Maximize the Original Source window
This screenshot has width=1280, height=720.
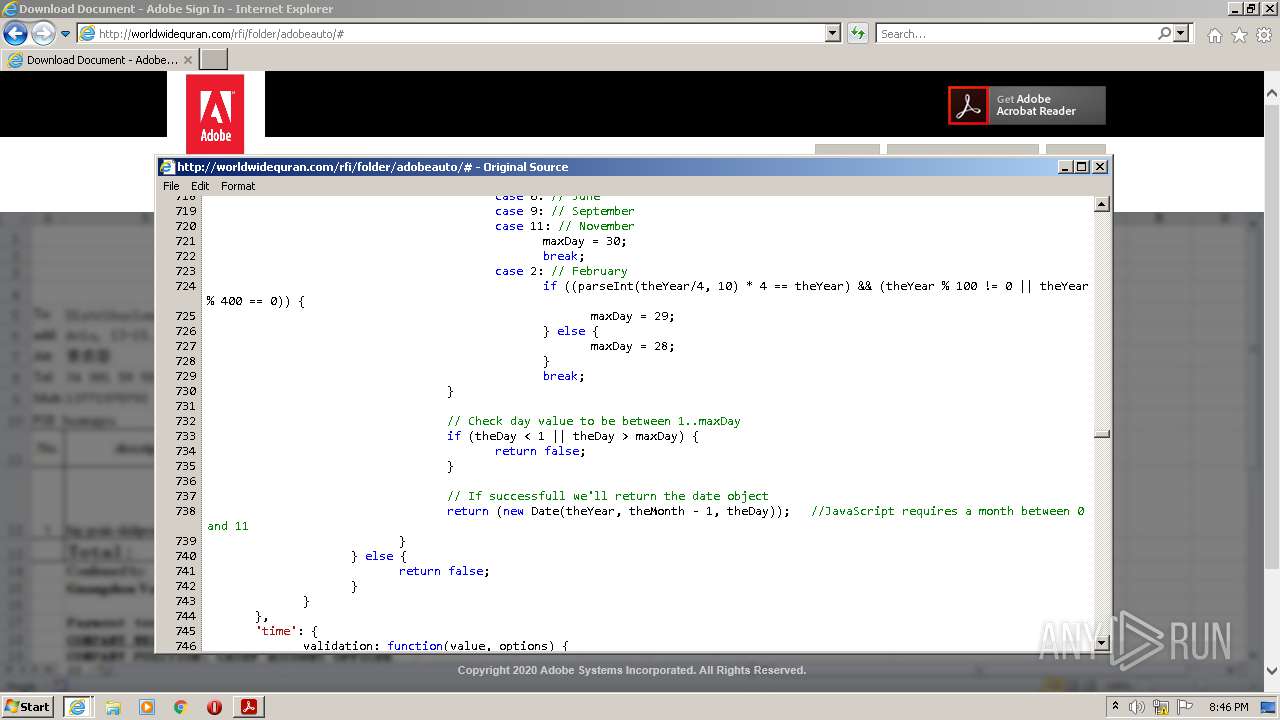point(1081,167)
